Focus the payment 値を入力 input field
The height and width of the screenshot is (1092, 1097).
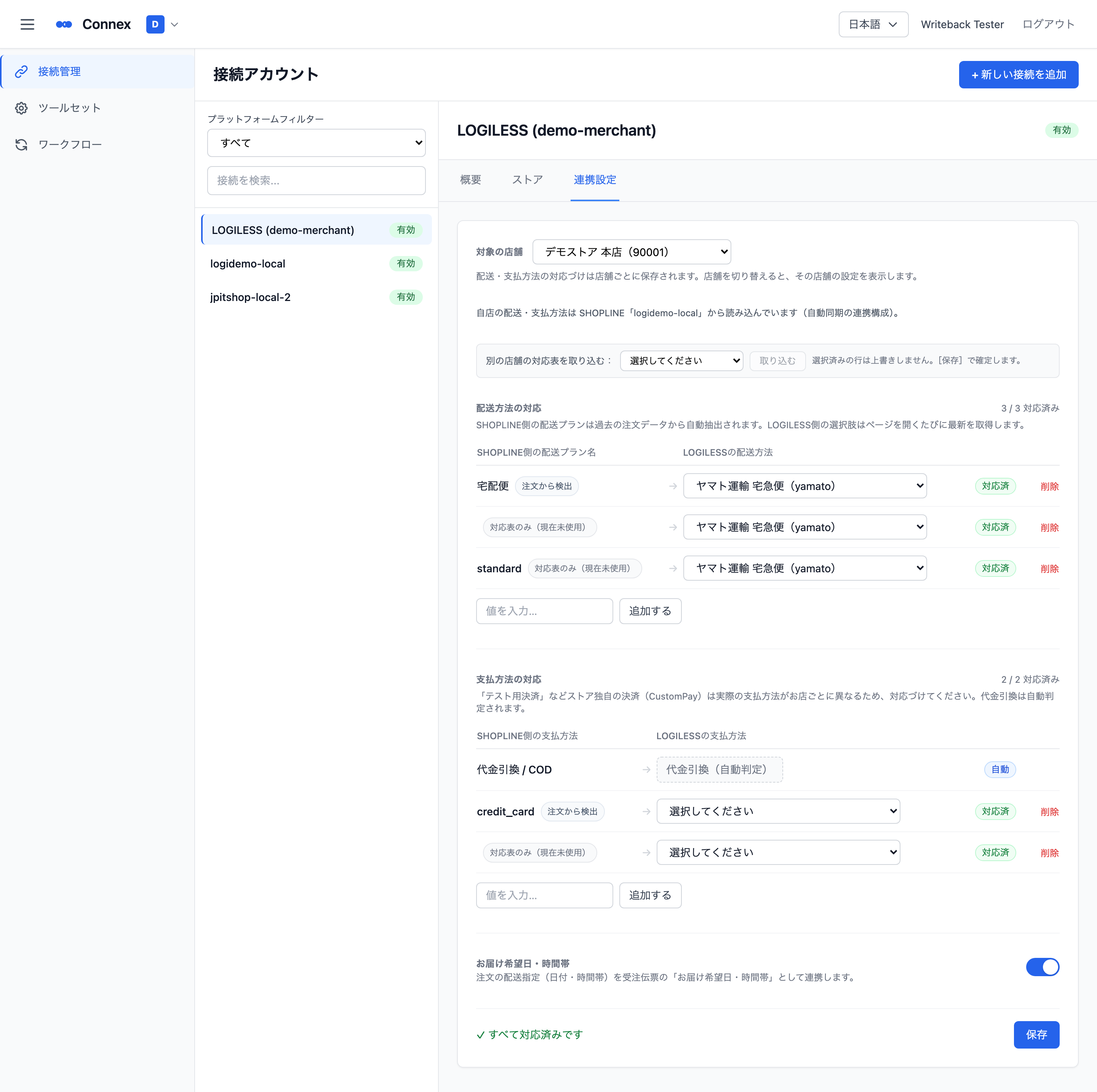[544, 895]
